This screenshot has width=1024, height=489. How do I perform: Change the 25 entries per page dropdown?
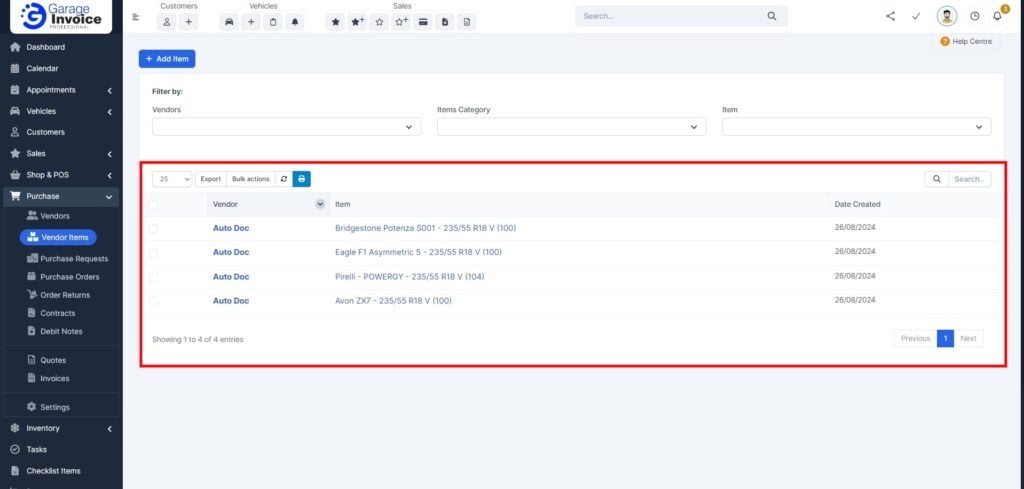click(173, 179)
